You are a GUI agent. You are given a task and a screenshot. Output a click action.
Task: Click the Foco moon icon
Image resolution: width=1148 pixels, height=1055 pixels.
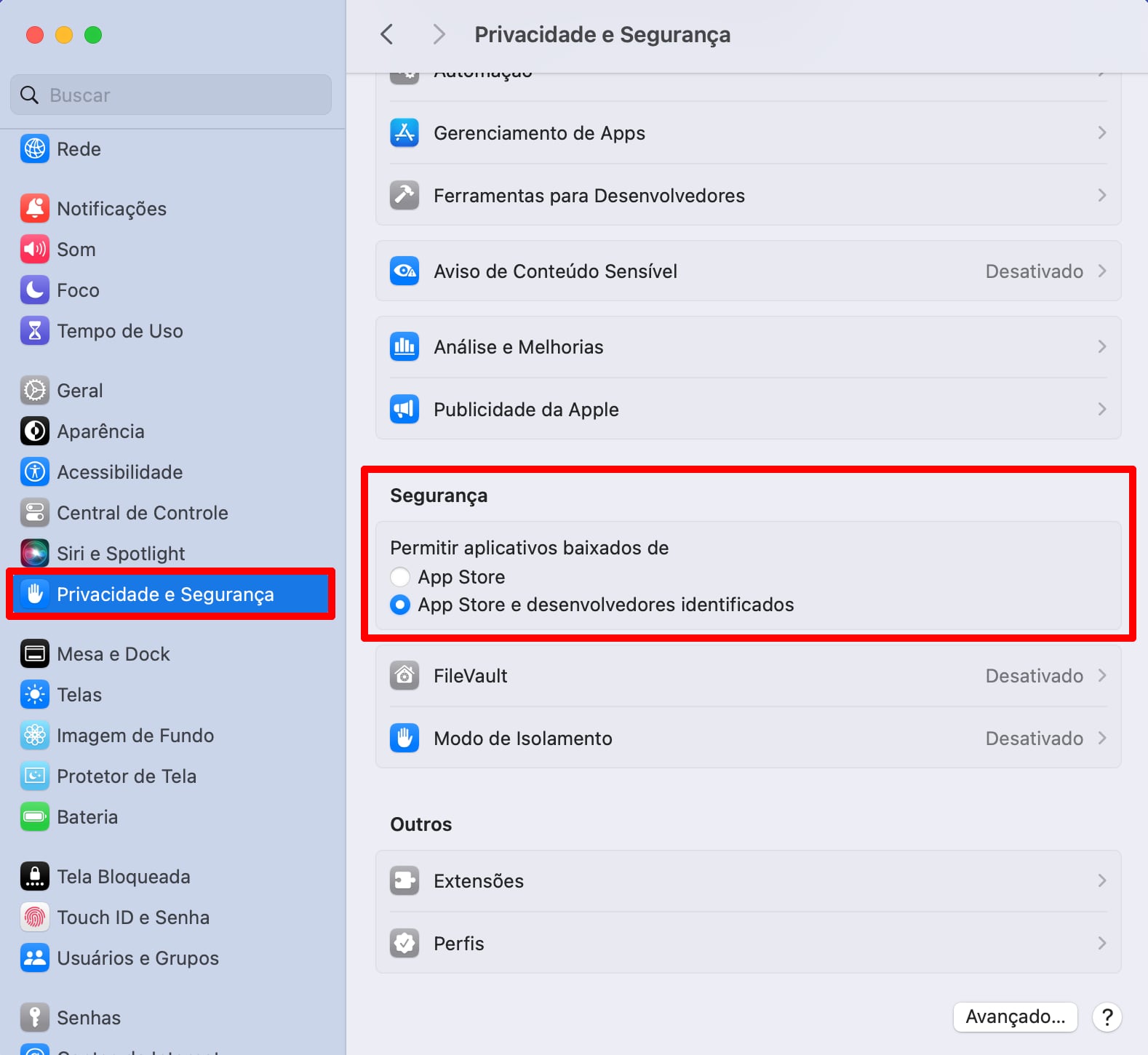pos(34,290)
